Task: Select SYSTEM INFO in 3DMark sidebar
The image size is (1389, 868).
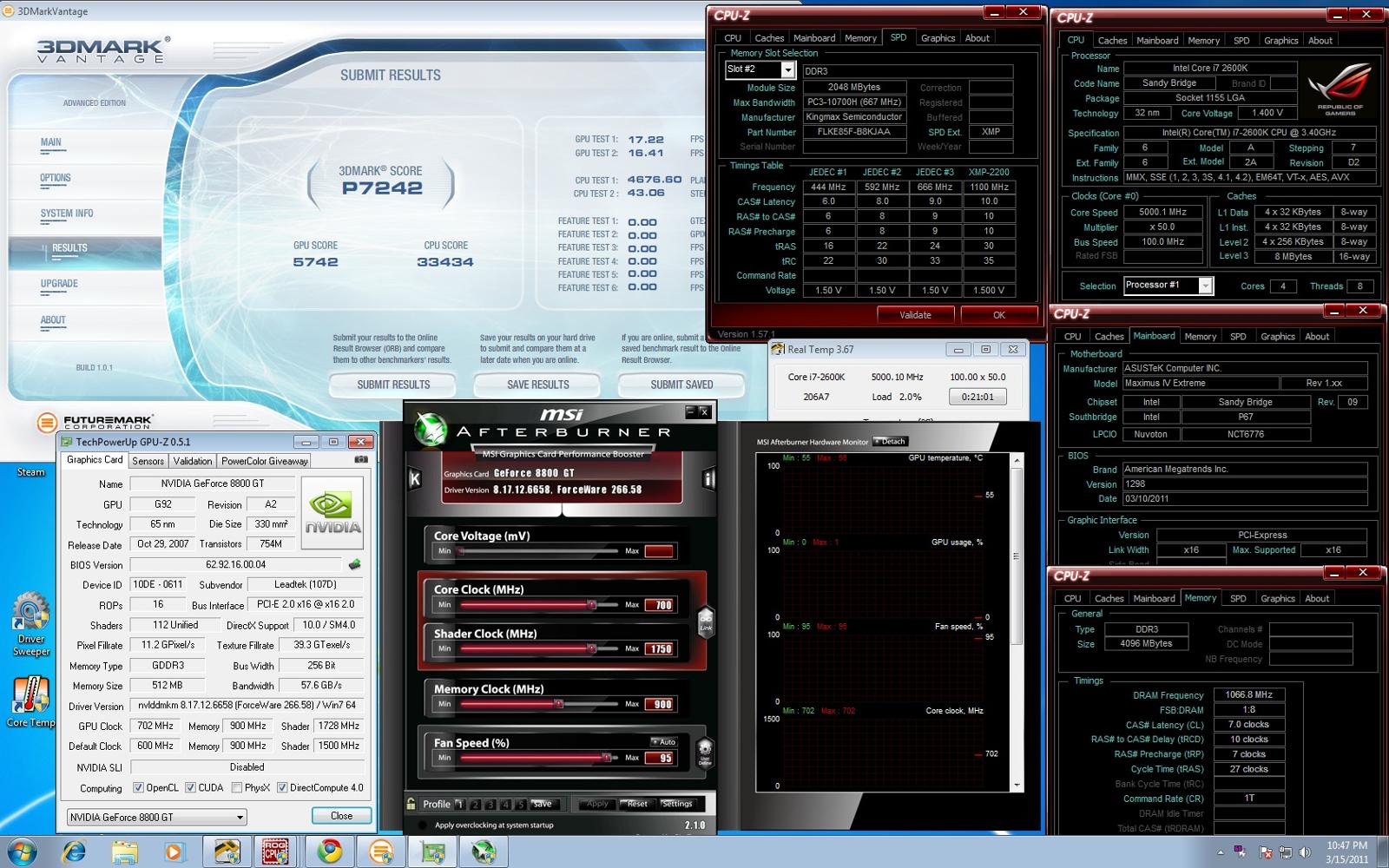Action: (x=67, y=214)
